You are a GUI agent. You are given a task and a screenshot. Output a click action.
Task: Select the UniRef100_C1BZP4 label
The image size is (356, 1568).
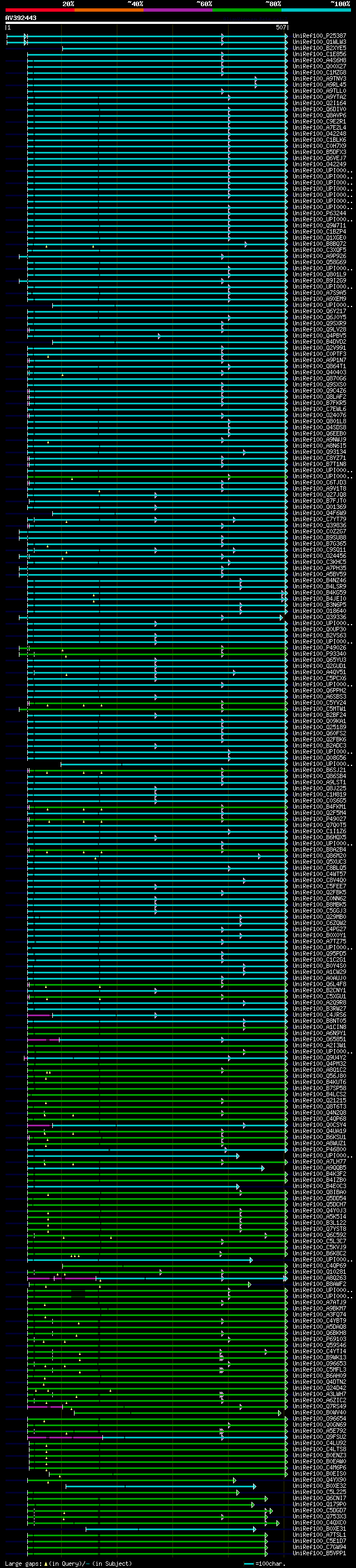pyautogui.click(x=319, y=232)
